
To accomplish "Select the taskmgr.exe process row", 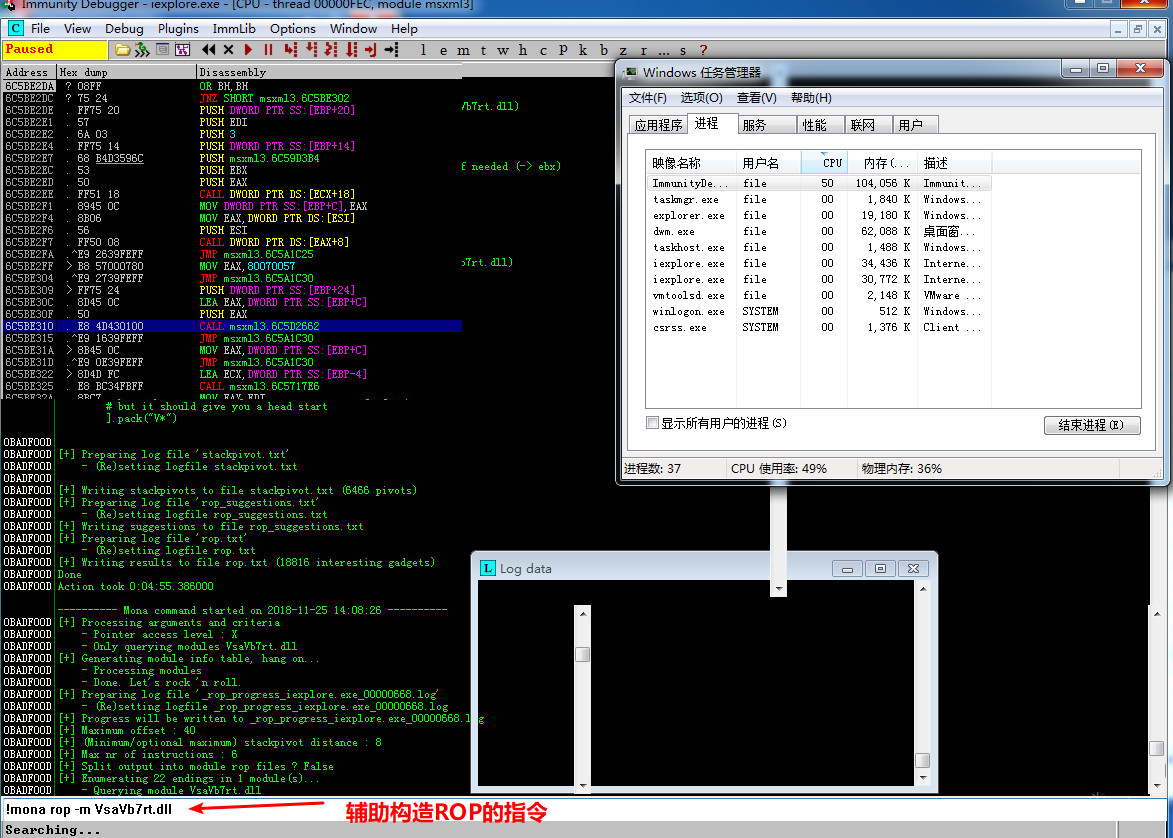I will (x=818, y=199).
